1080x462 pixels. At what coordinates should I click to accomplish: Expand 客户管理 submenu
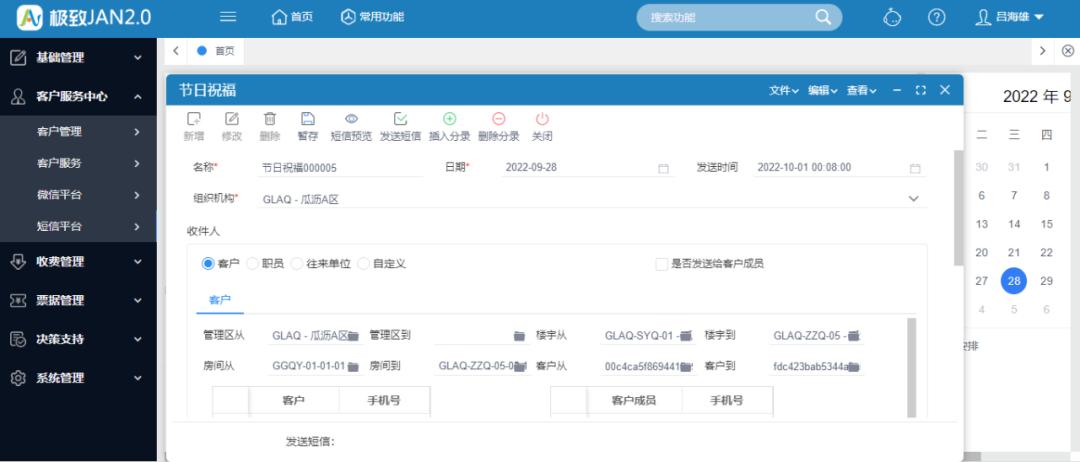(78, 132)
